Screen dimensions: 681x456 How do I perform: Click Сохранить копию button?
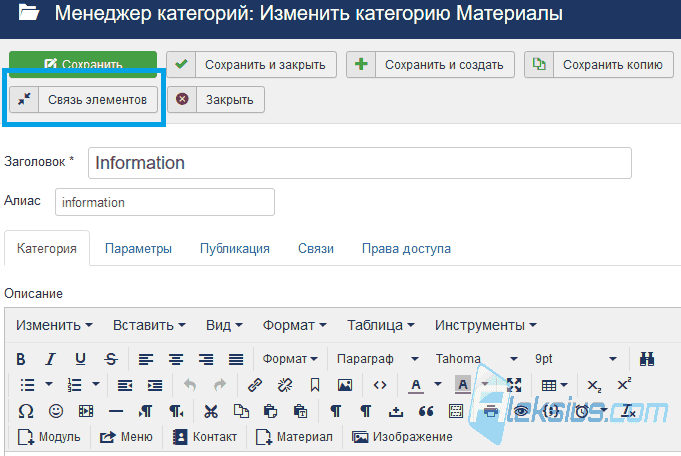click(599, 65)
